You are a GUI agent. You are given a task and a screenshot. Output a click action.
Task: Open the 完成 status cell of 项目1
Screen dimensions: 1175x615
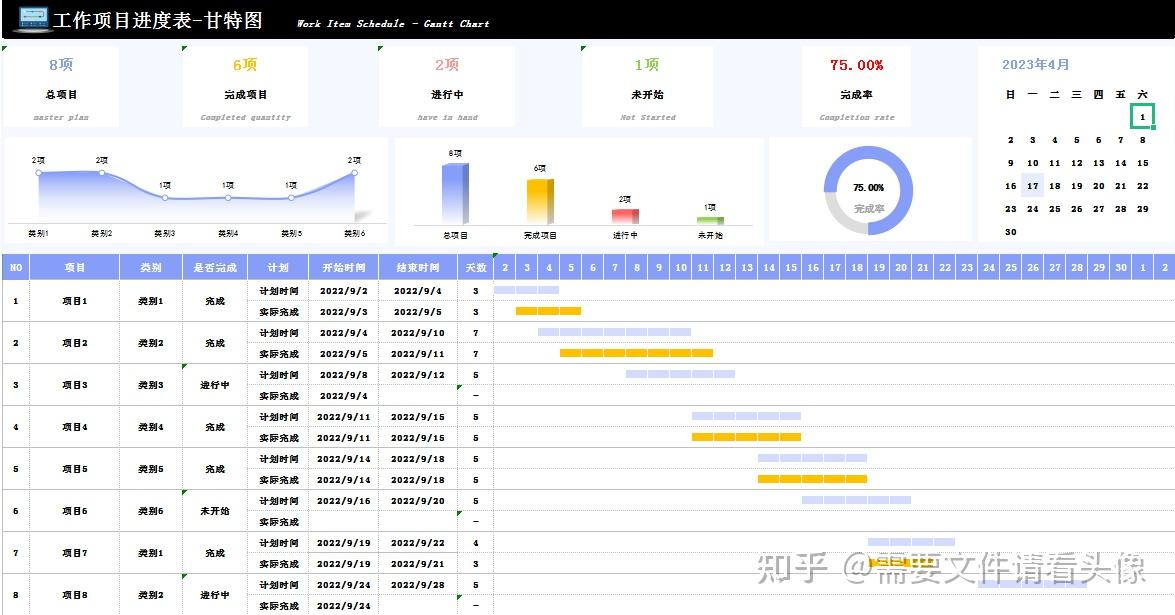tap(215, 301)
